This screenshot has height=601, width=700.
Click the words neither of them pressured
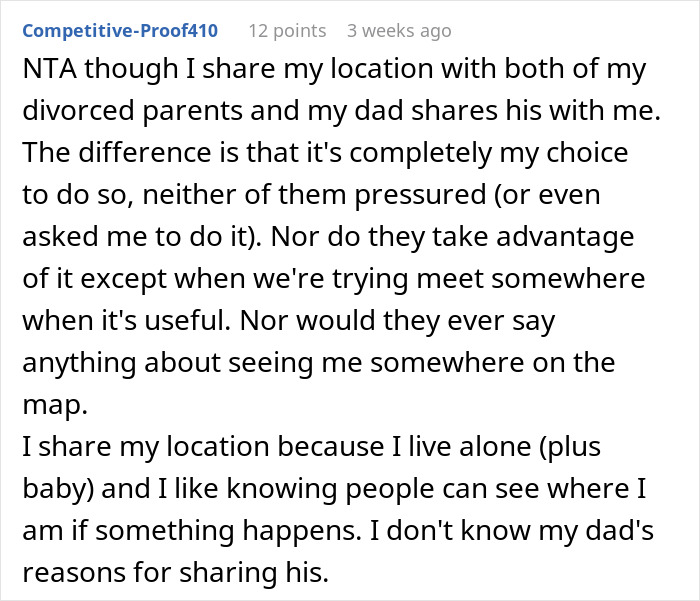point(314,195)
